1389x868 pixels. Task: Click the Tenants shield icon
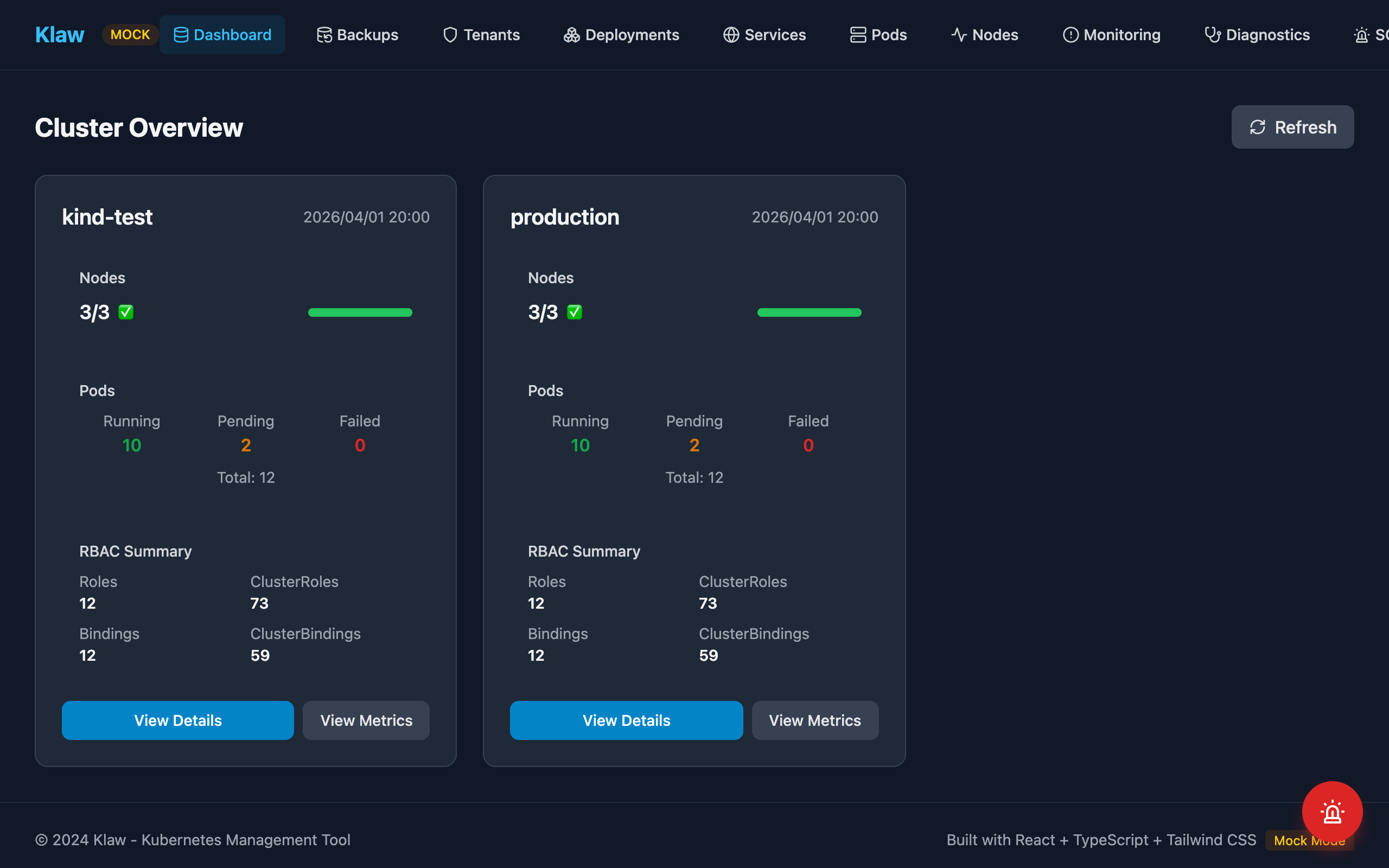pyautogui.click(x=450, y=35)
